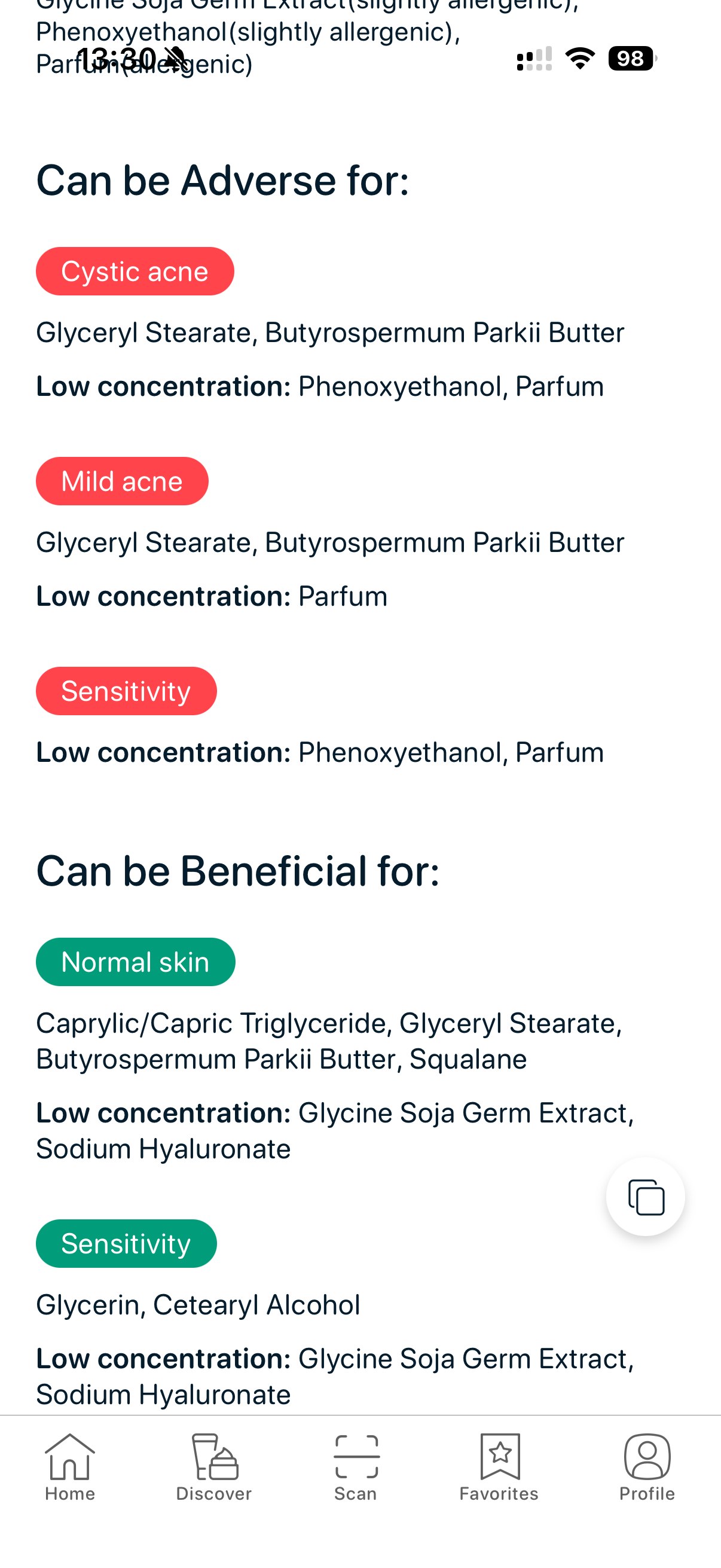Select the green Normal skin tag
Screen dimensions: 721x1568
135,962
